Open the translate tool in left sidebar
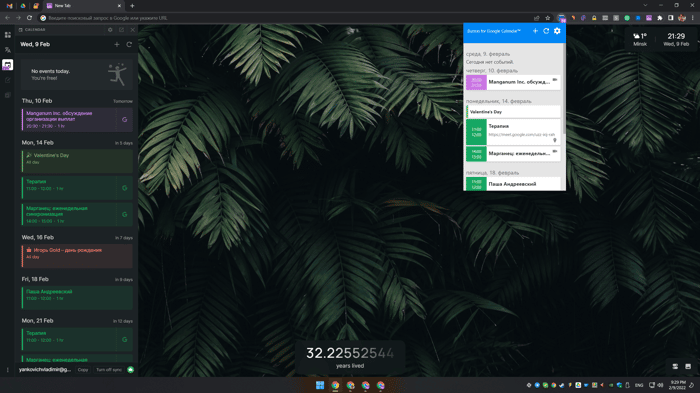This screenshot has height=393, width=700. pos(8,50)
